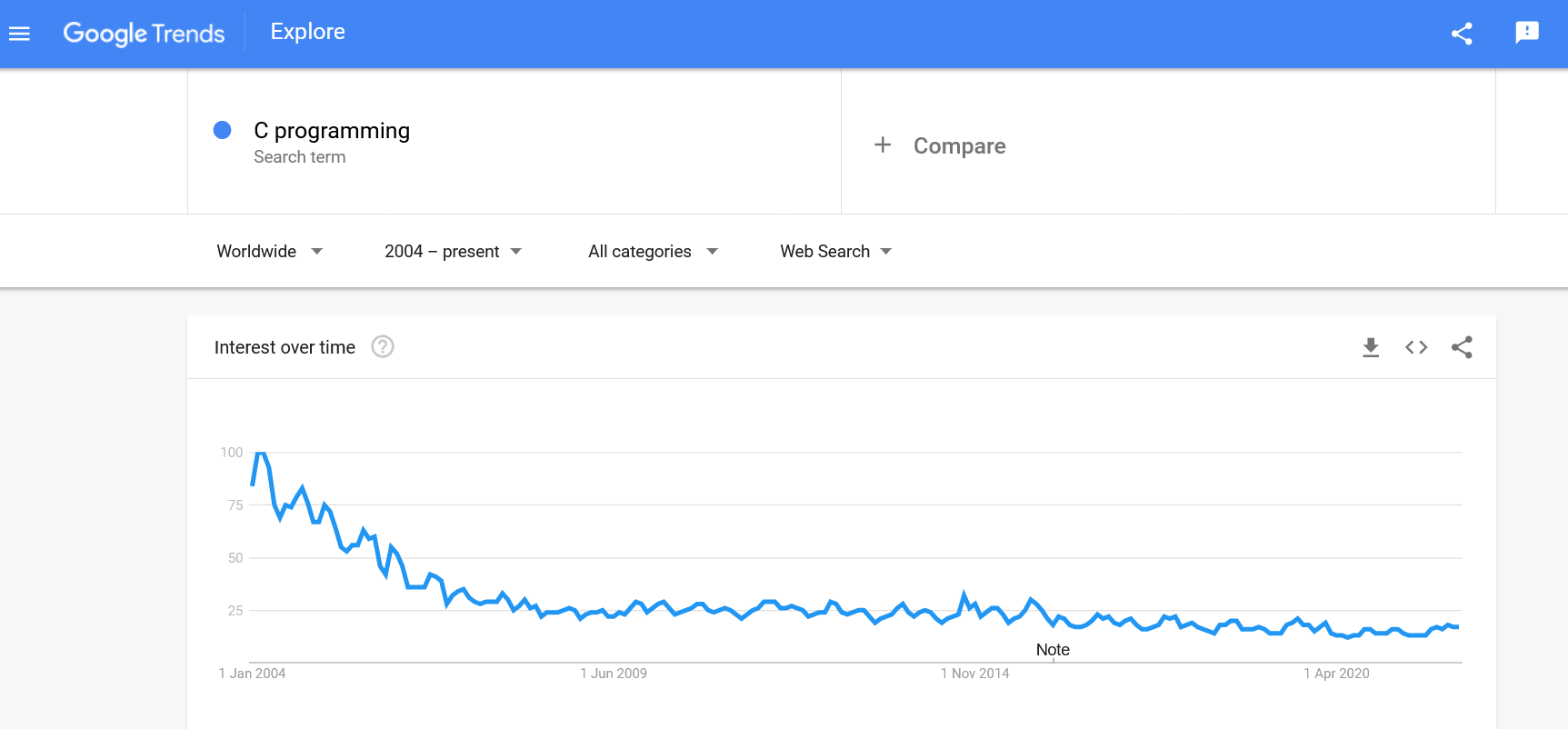Click the Google Trends logo

(144, 34)
